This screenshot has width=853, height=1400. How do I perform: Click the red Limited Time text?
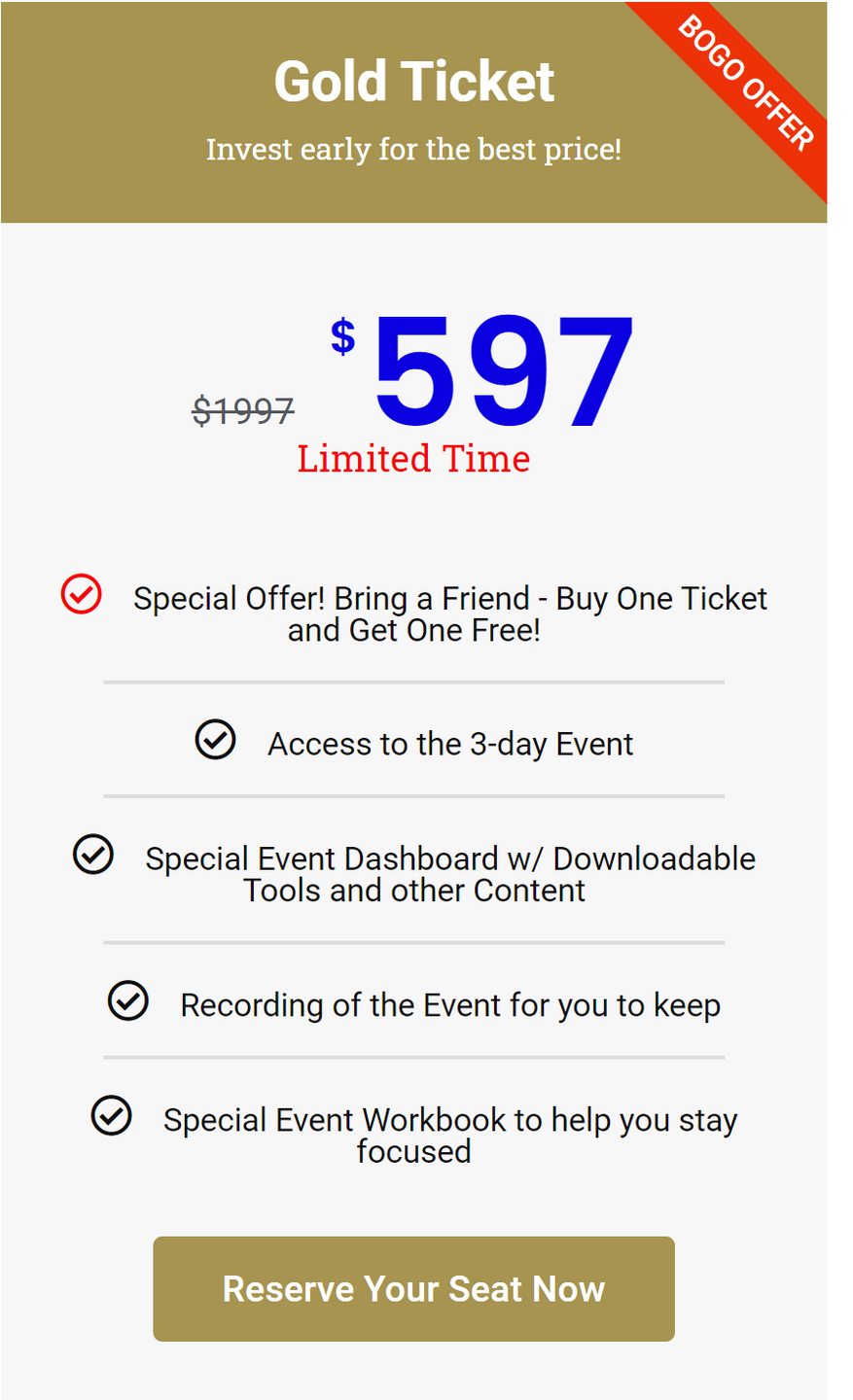tap(413, 459)
